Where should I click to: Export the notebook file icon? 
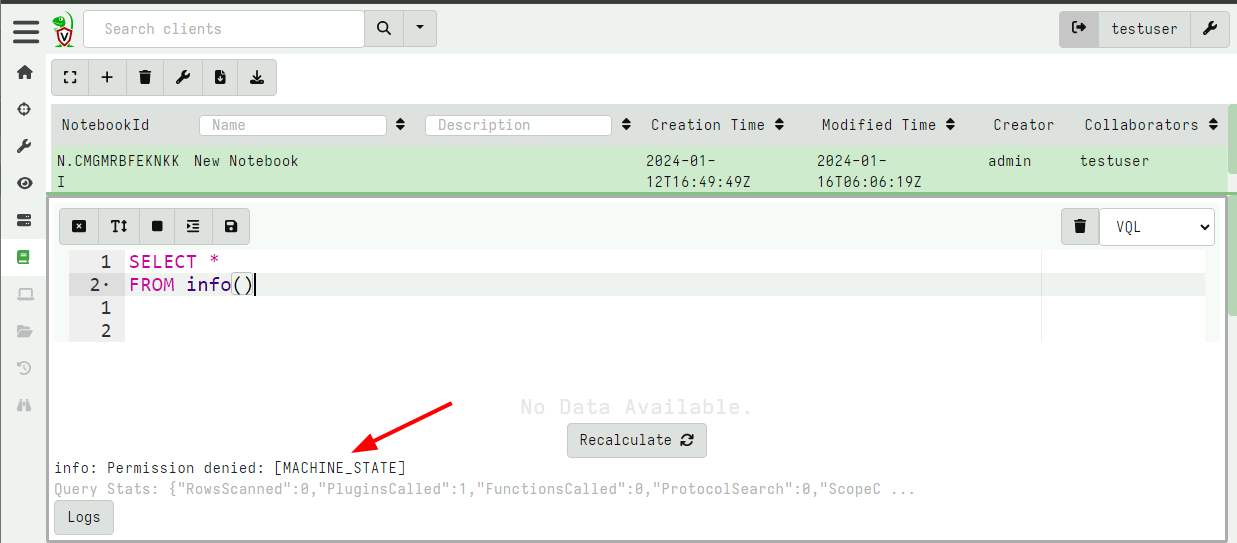click(220, 77)
